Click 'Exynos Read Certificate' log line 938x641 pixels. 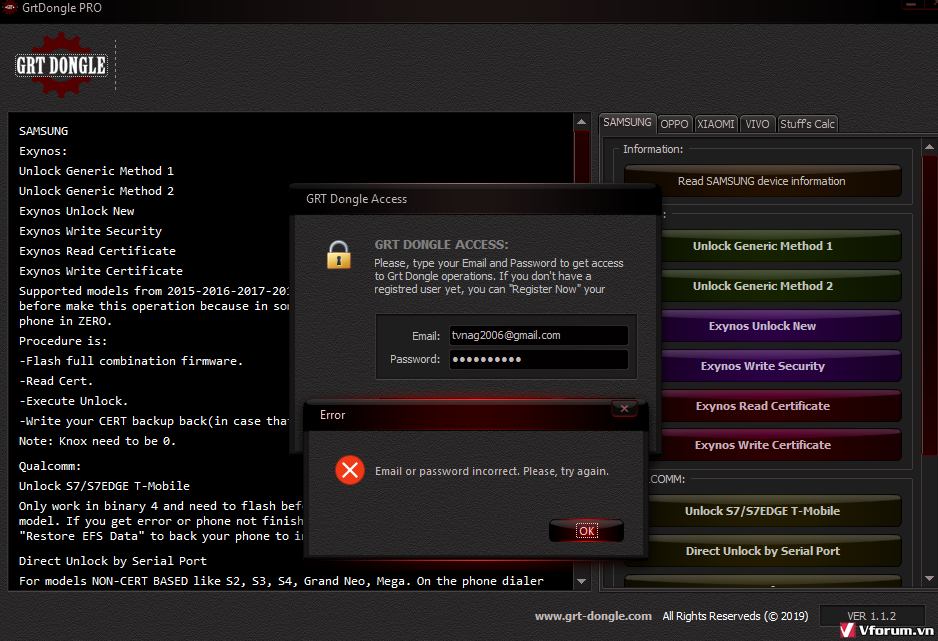tap(98, 251)
